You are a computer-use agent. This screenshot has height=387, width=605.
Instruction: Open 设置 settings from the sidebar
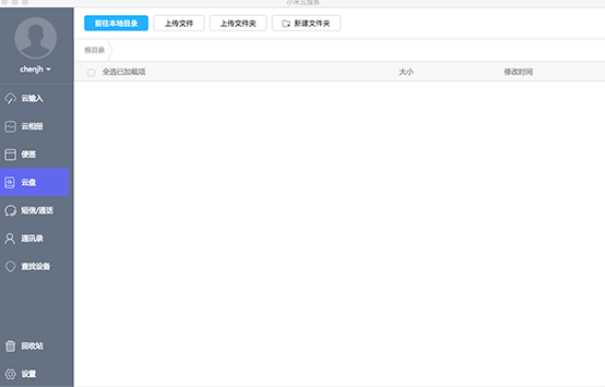(35, 373)
